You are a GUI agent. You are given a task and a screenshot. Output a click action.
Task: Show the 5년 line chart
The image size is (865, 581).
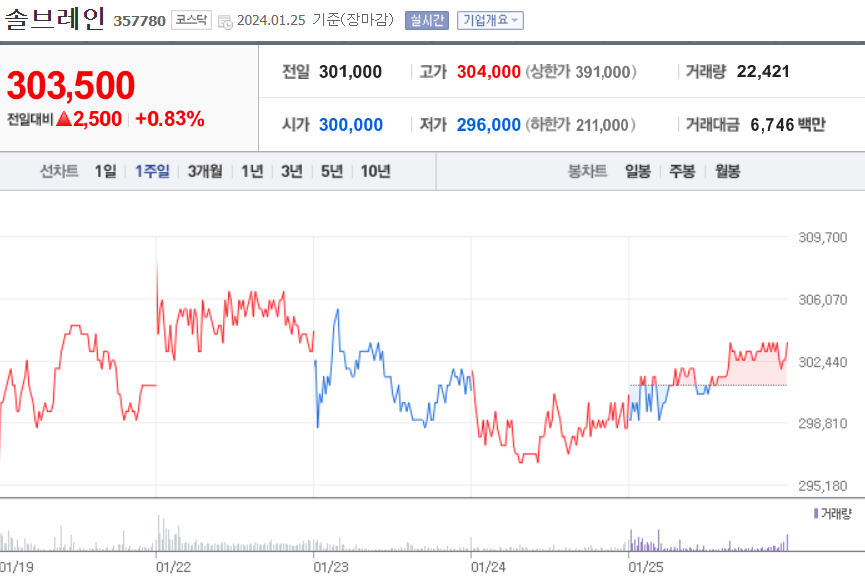[332, 171]
